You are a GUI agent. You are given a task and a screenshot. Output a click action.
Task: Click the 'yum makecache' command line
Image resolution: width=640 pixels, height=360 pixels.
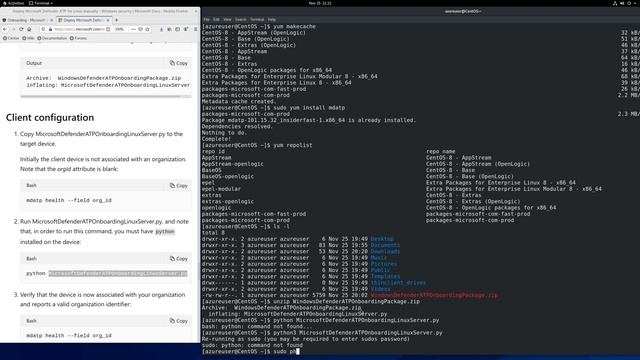pos(259,27)
